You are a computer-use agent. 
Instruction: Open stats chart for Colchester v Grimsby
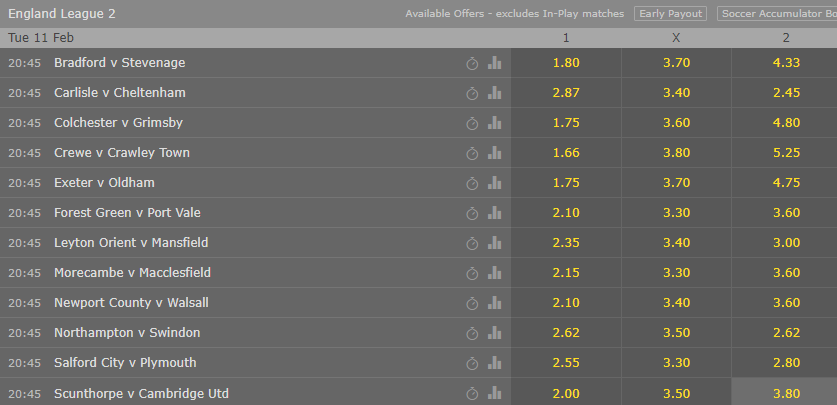point(494,123)
